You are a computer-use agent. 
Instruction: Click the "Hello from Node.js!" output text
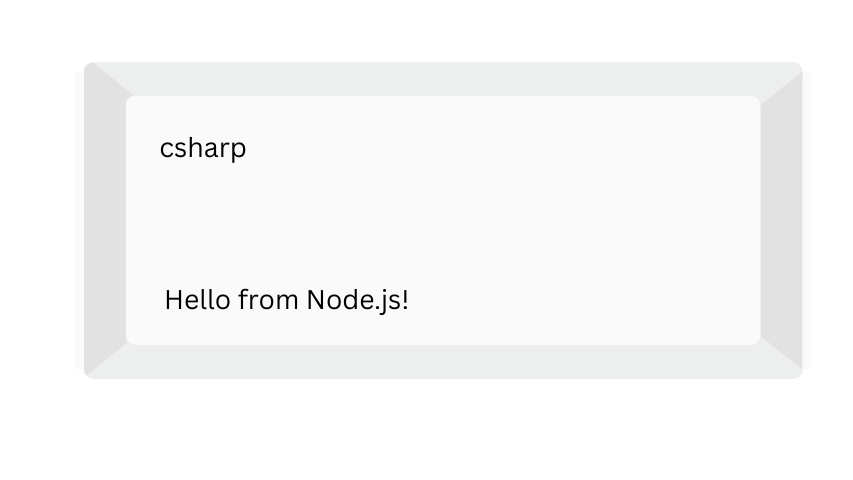(x=286, y=299)
